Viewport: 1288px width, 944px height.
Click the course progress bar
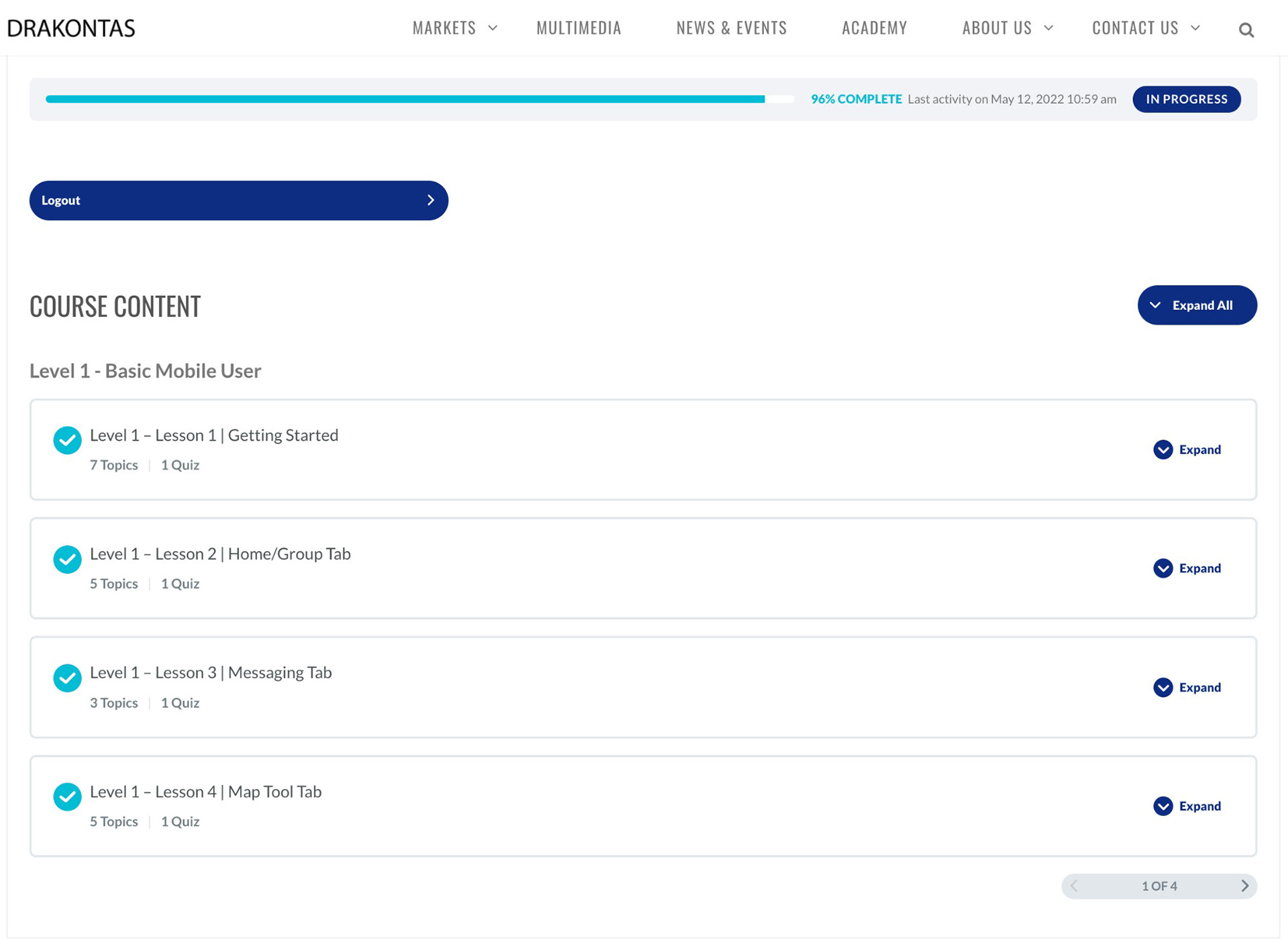(x=419, y=99)
